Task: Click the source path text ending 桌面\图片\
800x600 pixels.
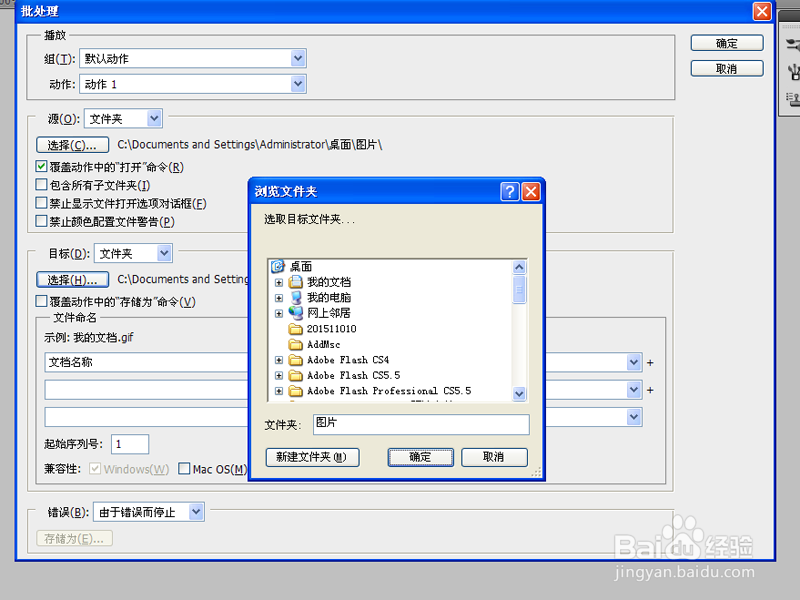Action: [x=249, y=145]
